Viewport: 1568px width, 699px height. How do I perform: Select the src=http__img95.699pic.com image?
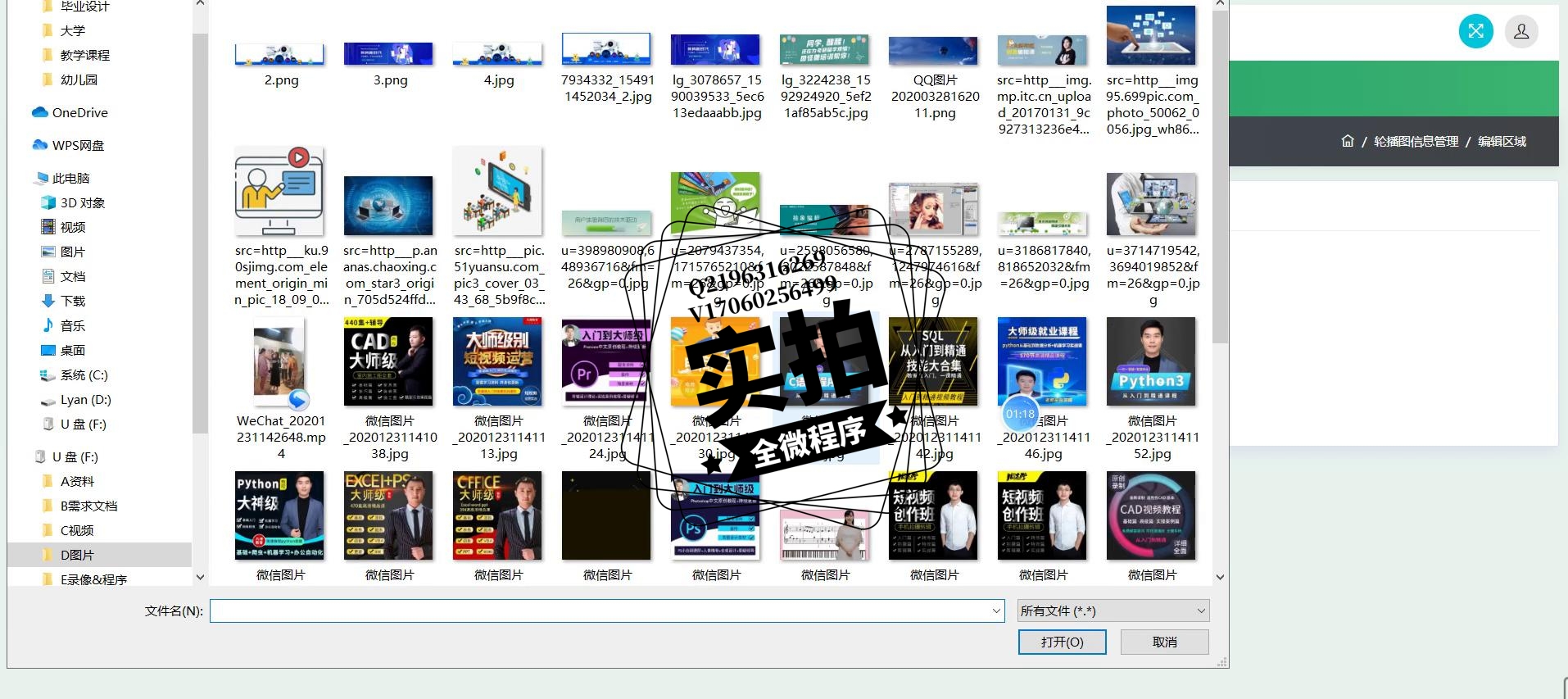[1152, 36]
